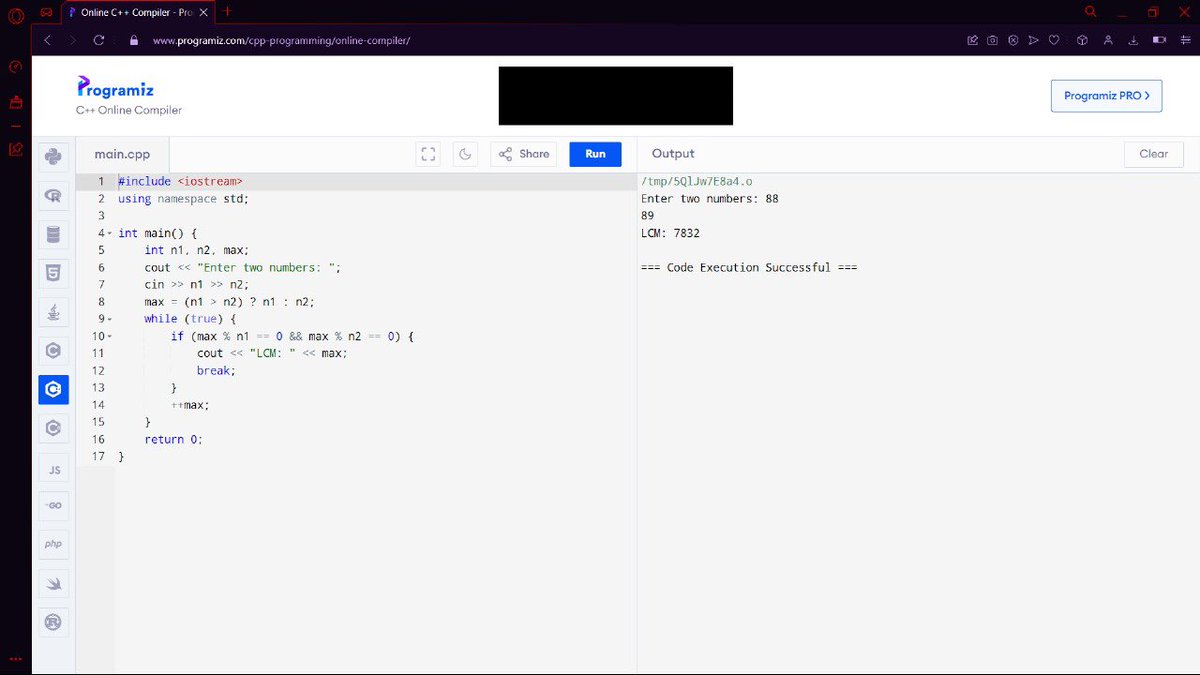Click the highlighted C++ compiler icon
1200x675 pixels.
coord(54,390)
